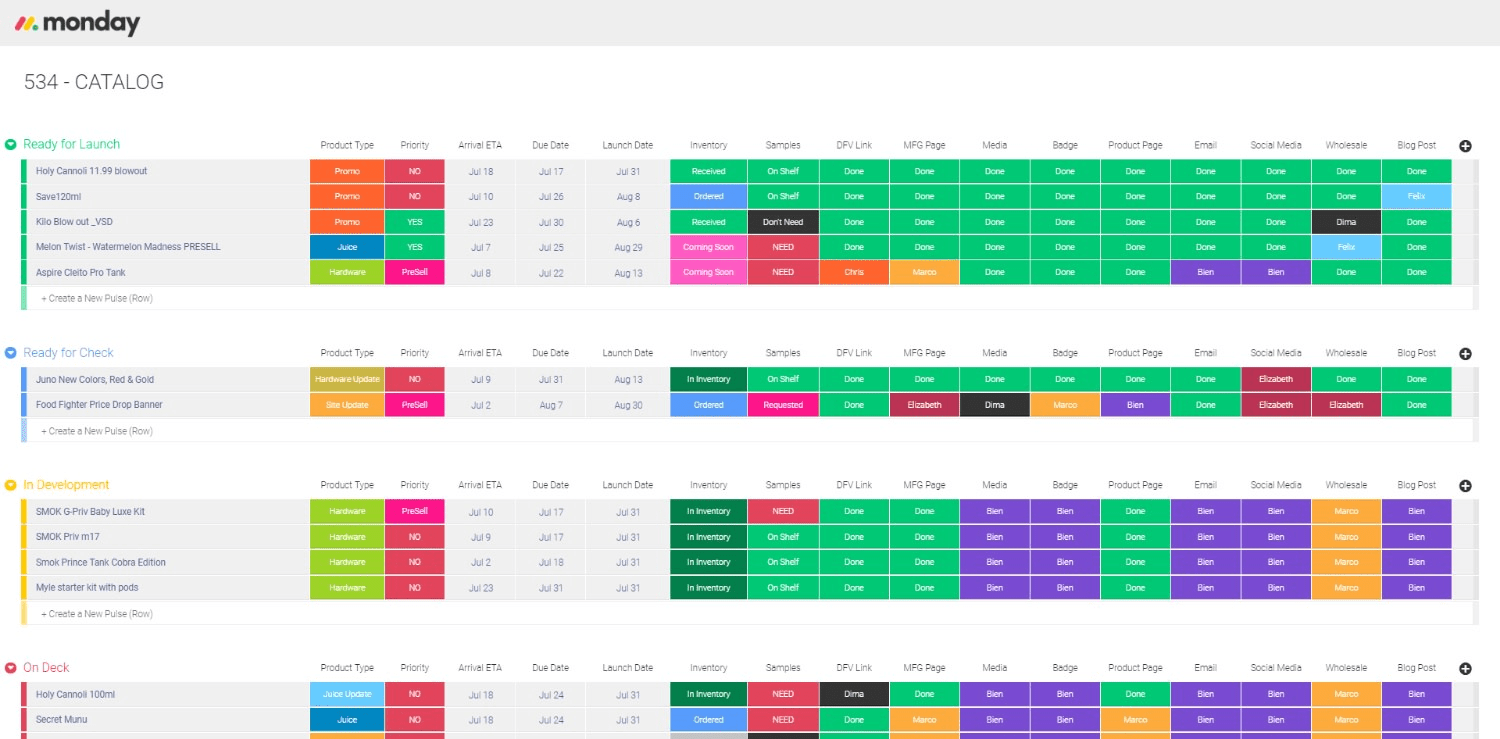The height and width of the screenshot is (739, 1500).
Task: Open the 534 - CATALOG board title
Action: [94, 82]
